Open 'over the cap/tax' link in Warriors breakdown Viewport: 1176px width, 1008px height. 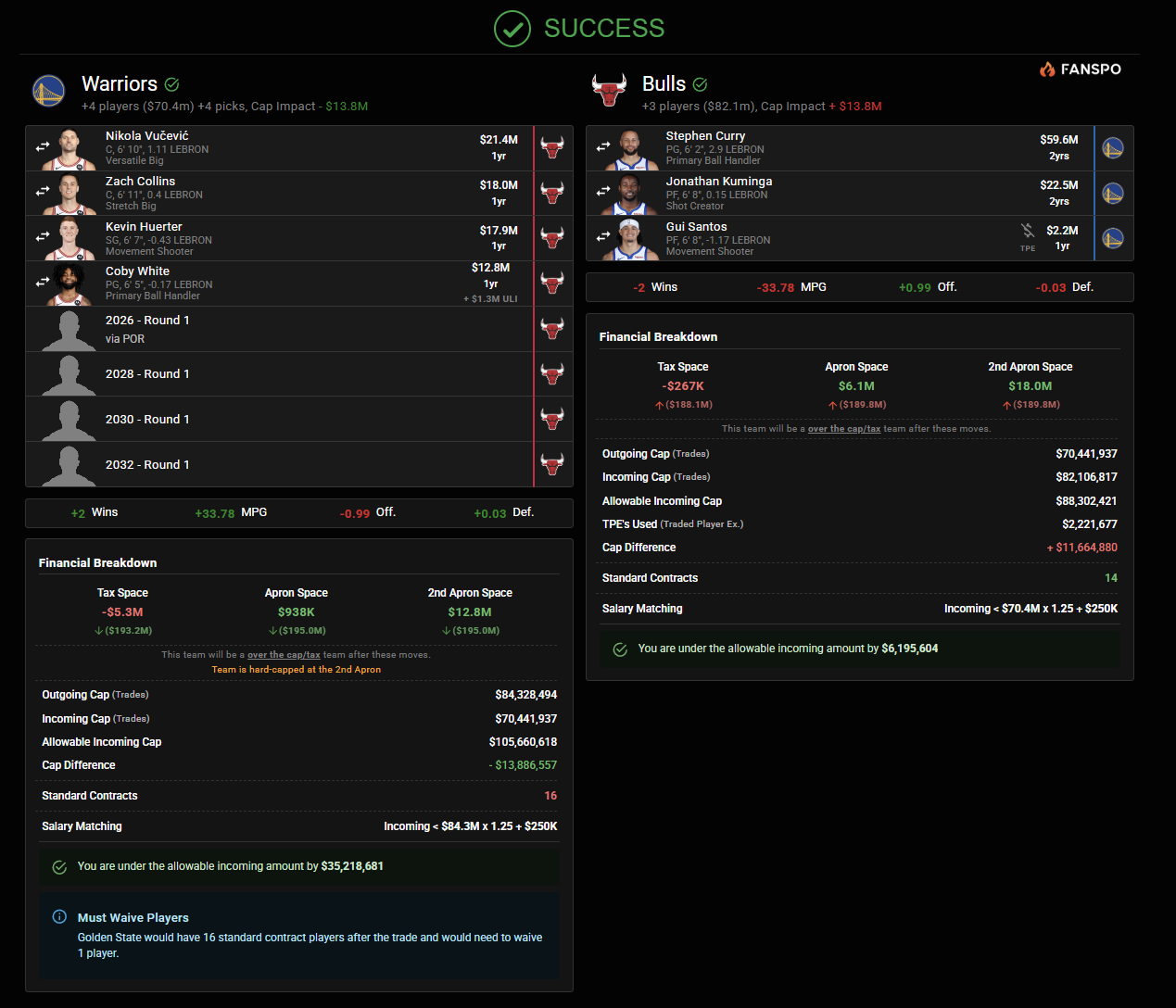point(284,654)
